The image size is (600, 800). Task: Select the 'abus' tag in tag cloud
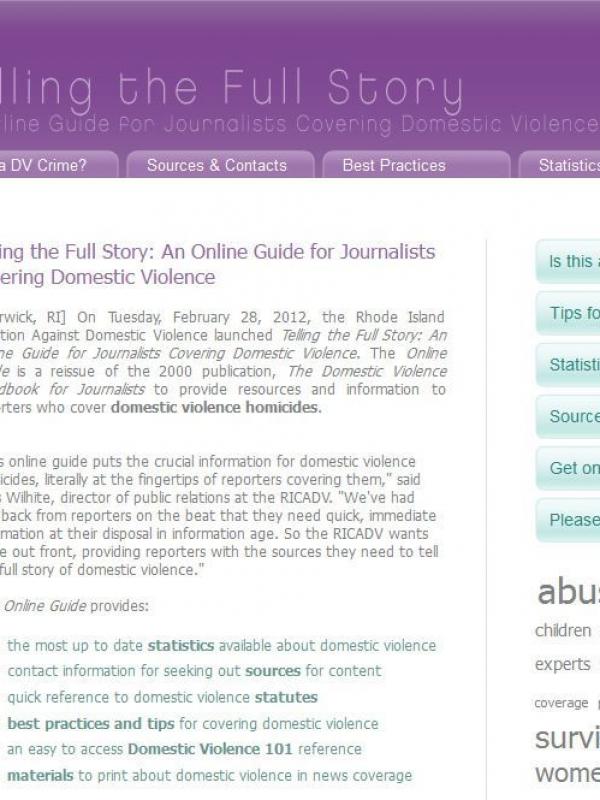point(568,591)
